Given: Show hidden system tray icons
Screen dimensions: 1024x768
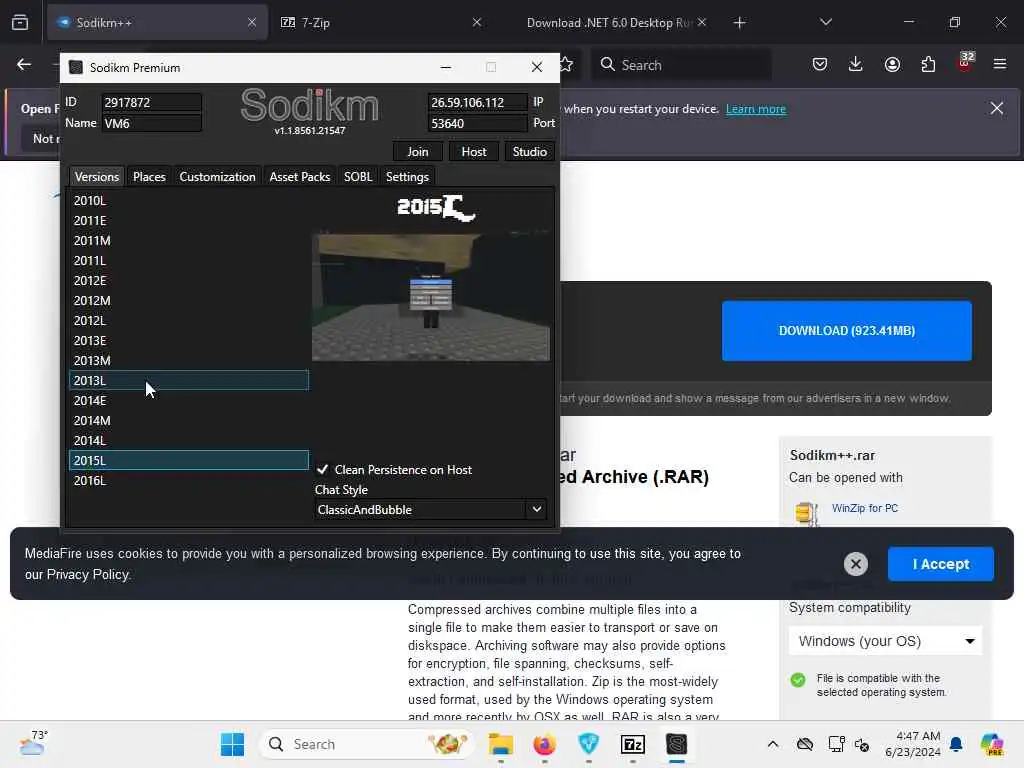Looking at the screenshot, I should point(773,744).
